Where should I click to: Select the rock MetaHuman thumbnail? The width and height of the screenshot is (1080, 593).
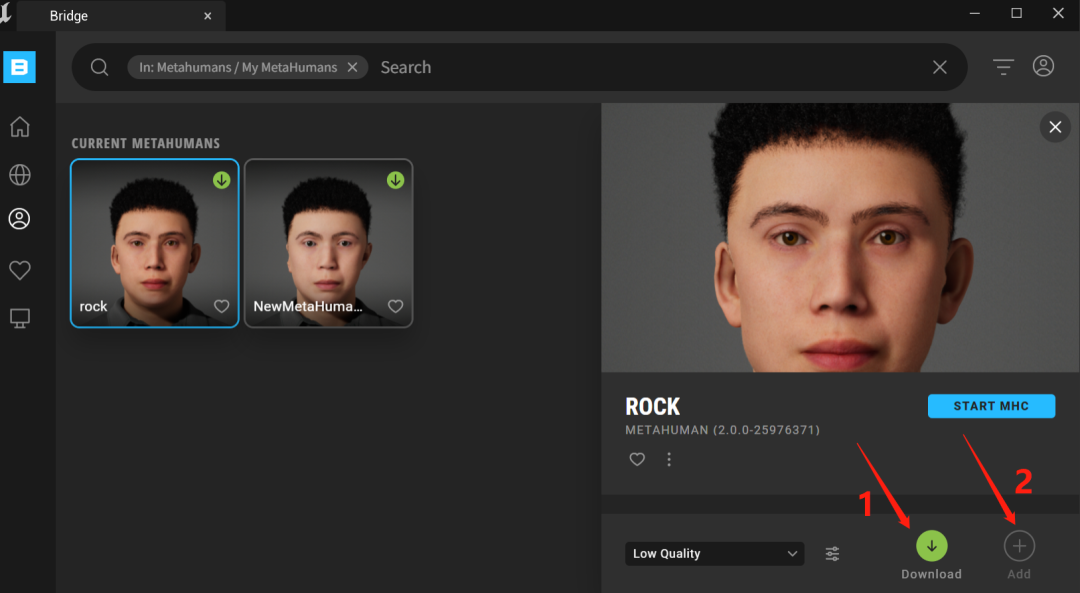pyautogui.click(x=154, y=243)
